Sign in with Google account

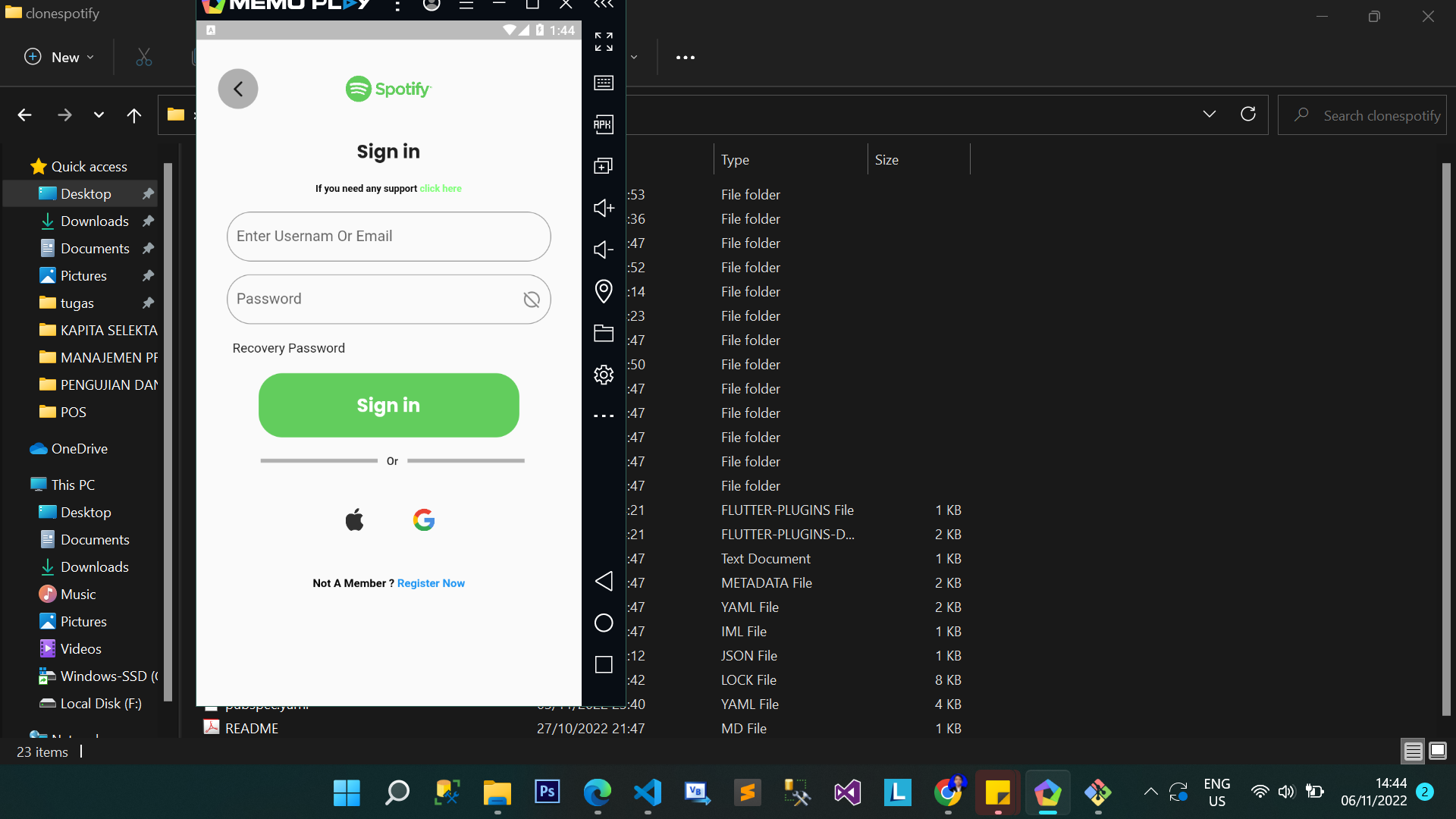(423, 519)
